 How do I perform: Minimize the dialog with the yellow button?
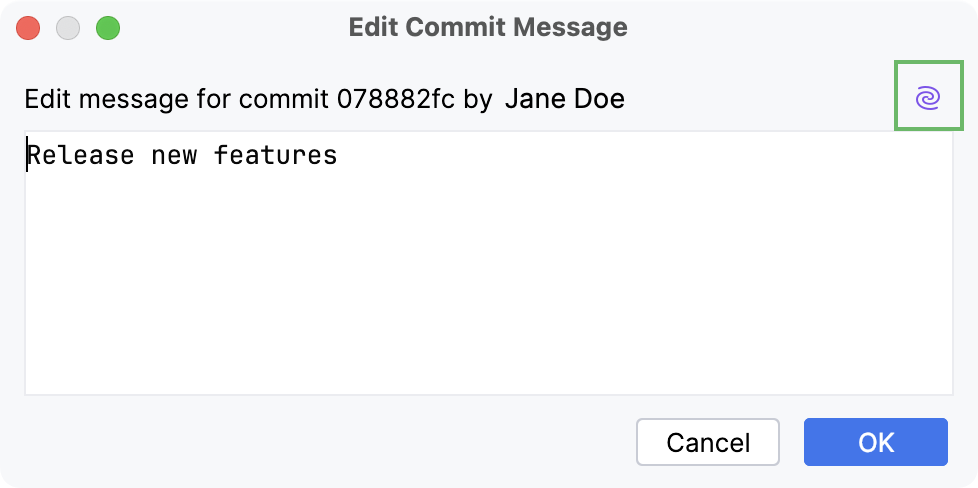[68, 28]
